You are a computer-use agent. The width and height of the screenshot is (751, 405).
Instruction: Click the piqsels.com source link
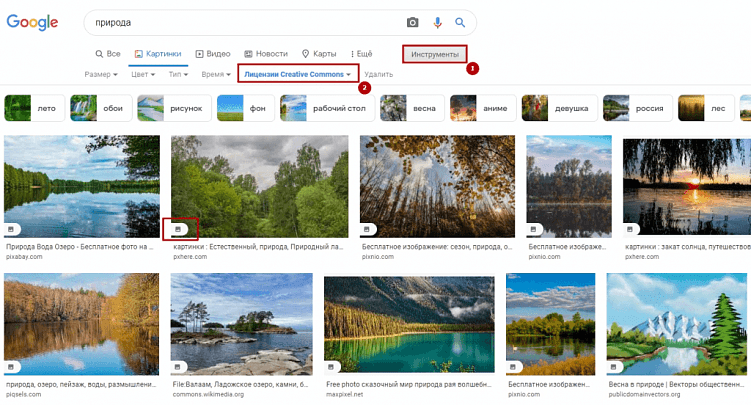[23, 394]
